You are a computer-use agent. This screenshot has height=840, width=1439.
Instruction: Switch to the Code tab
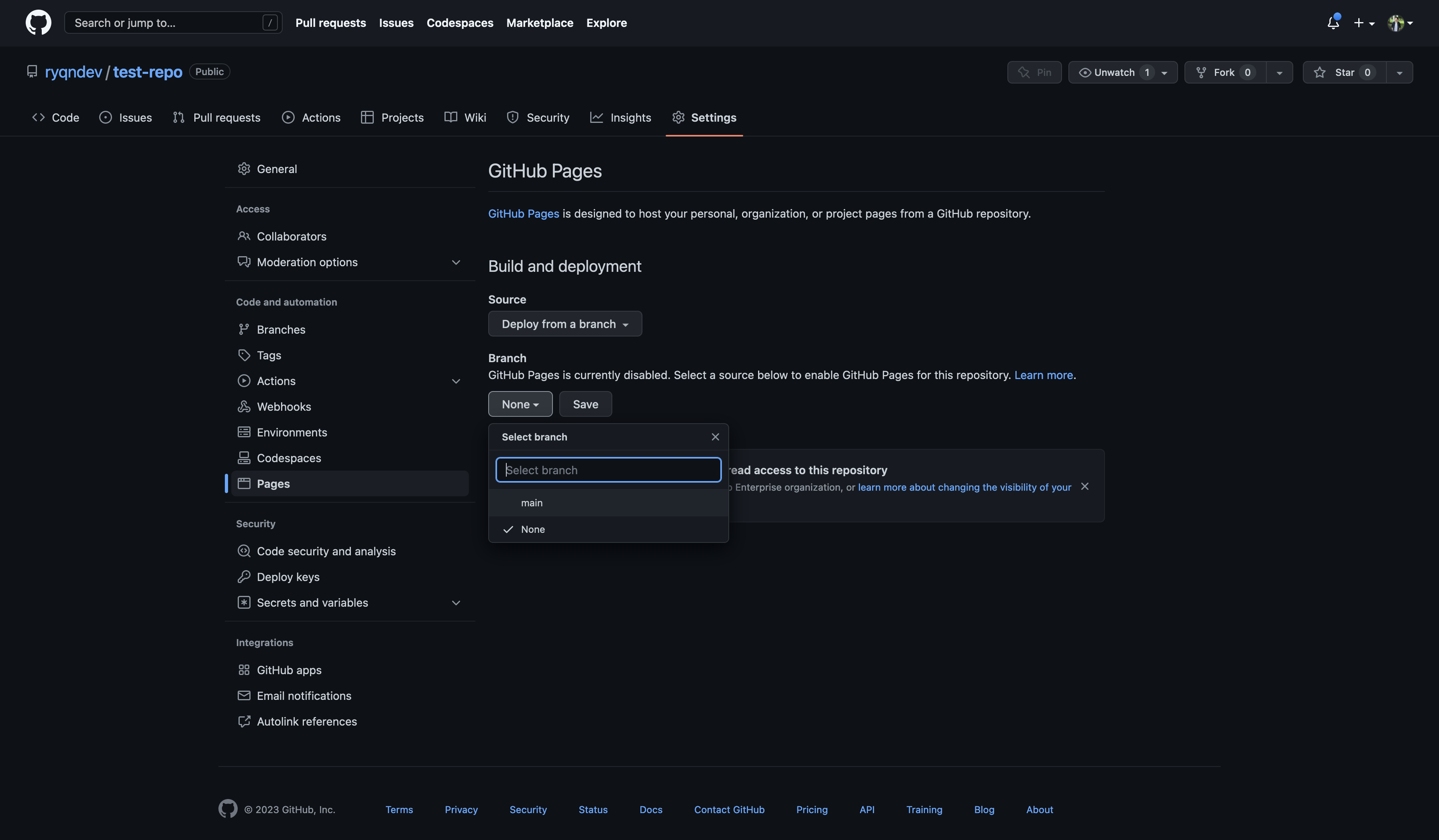(56, 118)
